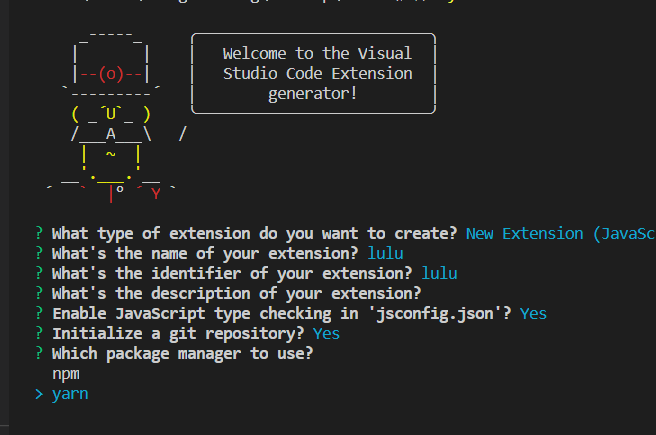Click the yellow Y at robot's feet
The height and width of the screenshot is (435, 656).
[x=155, y=193]
